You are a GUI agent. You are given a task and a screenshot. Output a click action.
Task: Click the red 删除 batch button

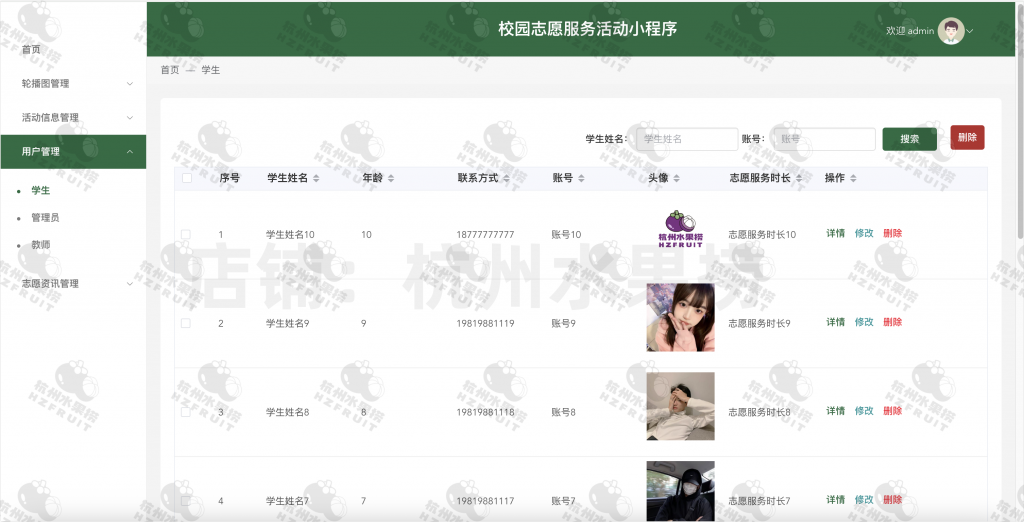click(x=967, y=137)
